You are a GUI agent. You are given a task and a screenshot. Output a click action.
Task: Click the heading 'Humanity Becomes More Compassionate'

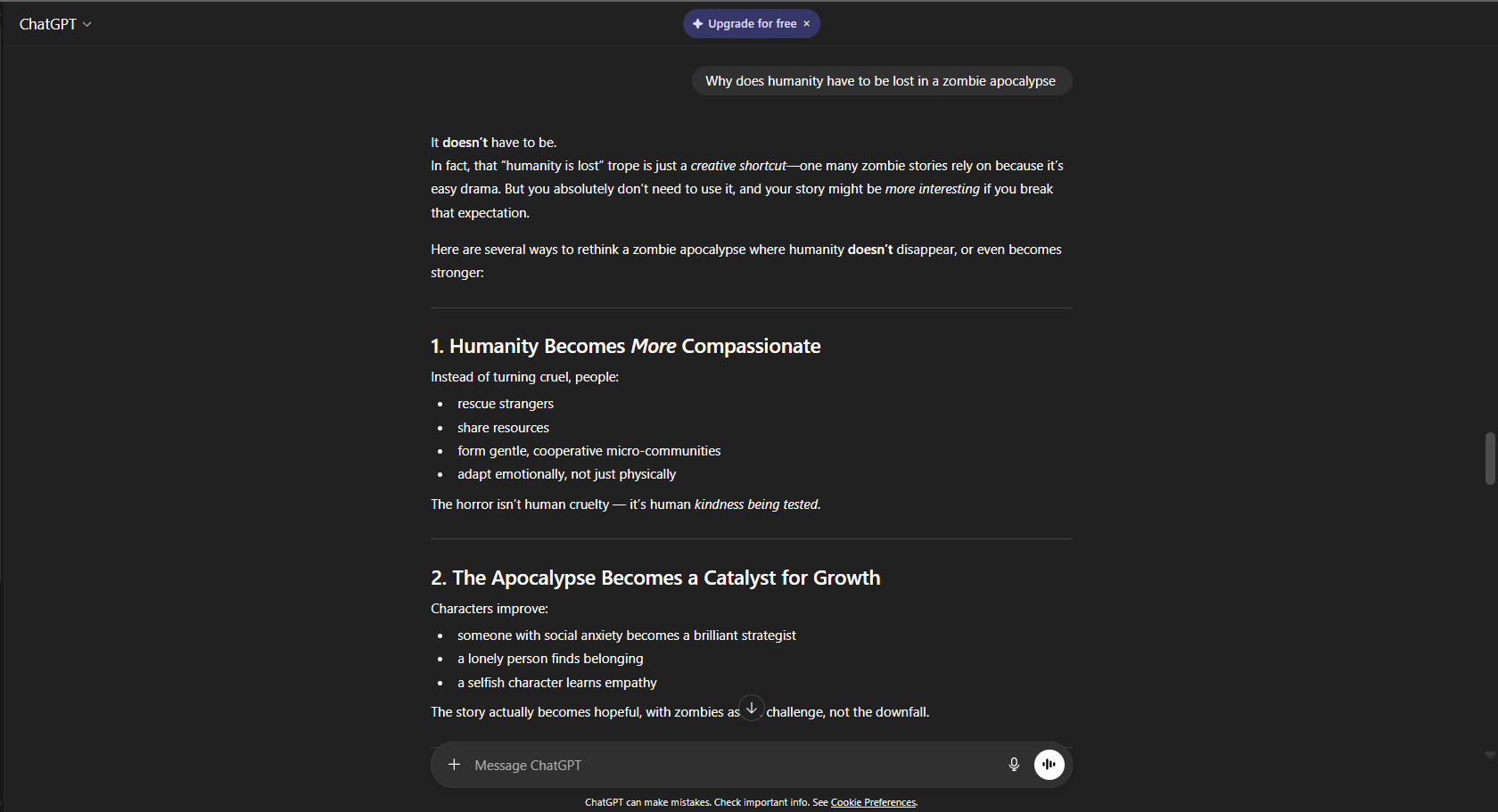pyautogui.click(x=625, y=346)
